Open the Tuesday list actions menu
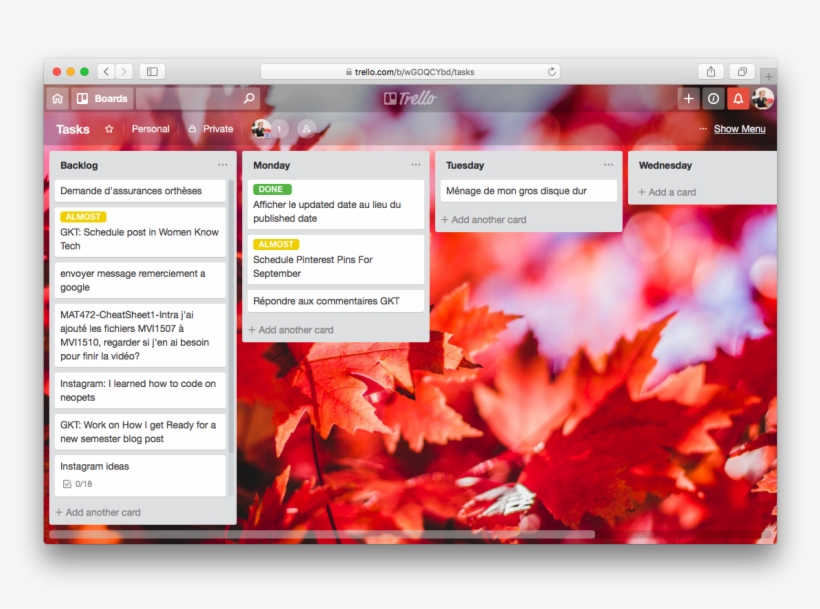The image size is (820, 609). click(608, 164)
